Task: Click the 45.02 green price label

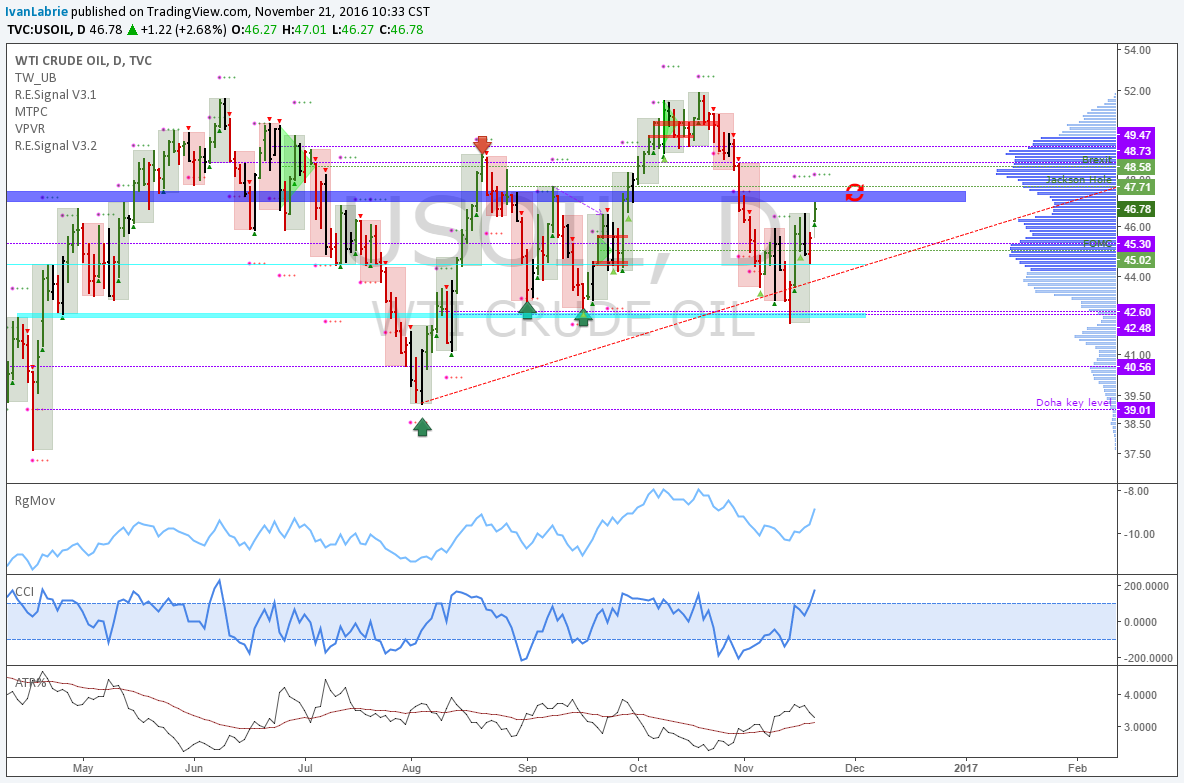Action: pyautogui.click(x=1137, y=260)
